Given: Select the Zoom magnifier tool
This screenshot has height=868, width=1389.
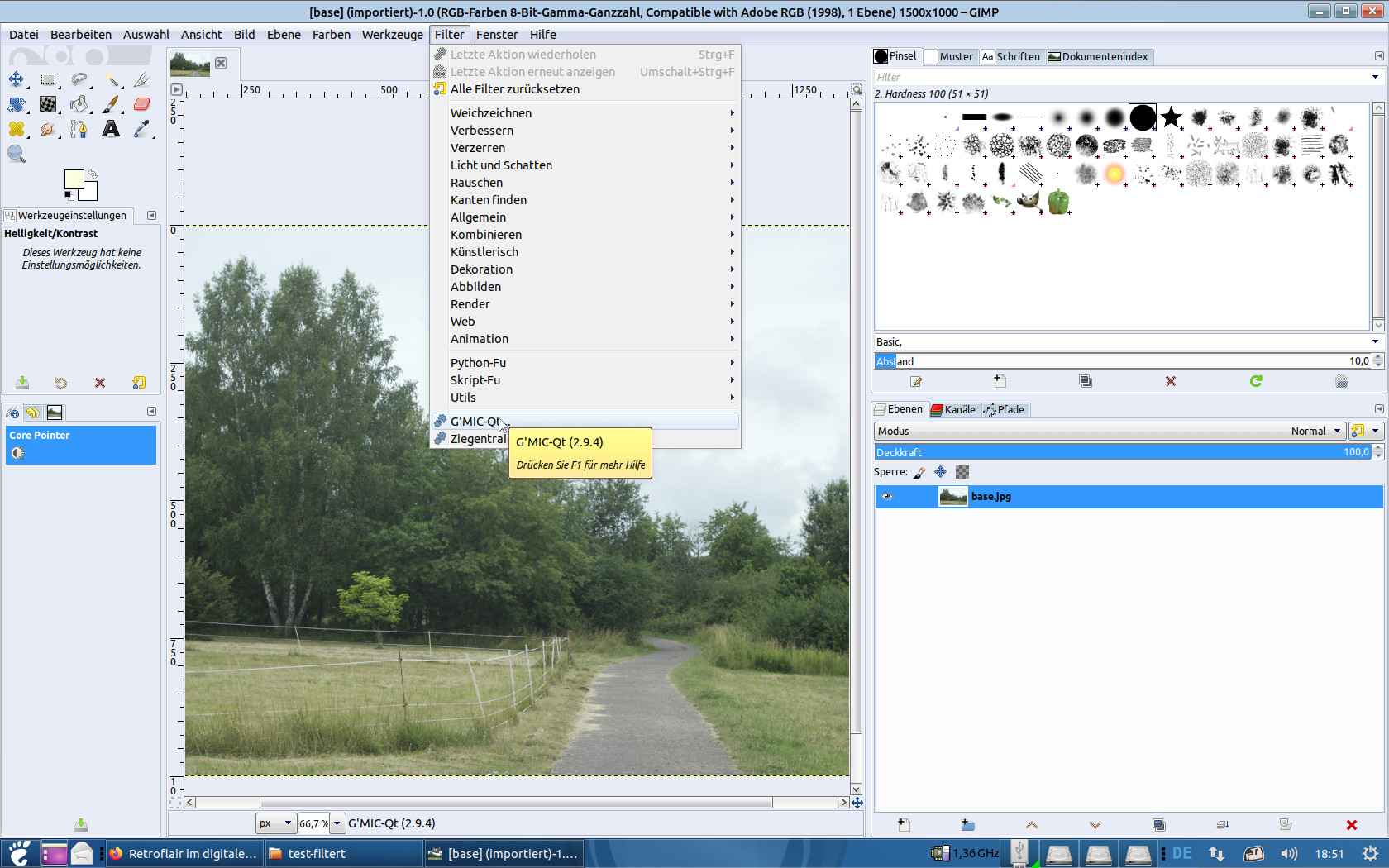Looking at the screenshot, I should pos(17,154).
